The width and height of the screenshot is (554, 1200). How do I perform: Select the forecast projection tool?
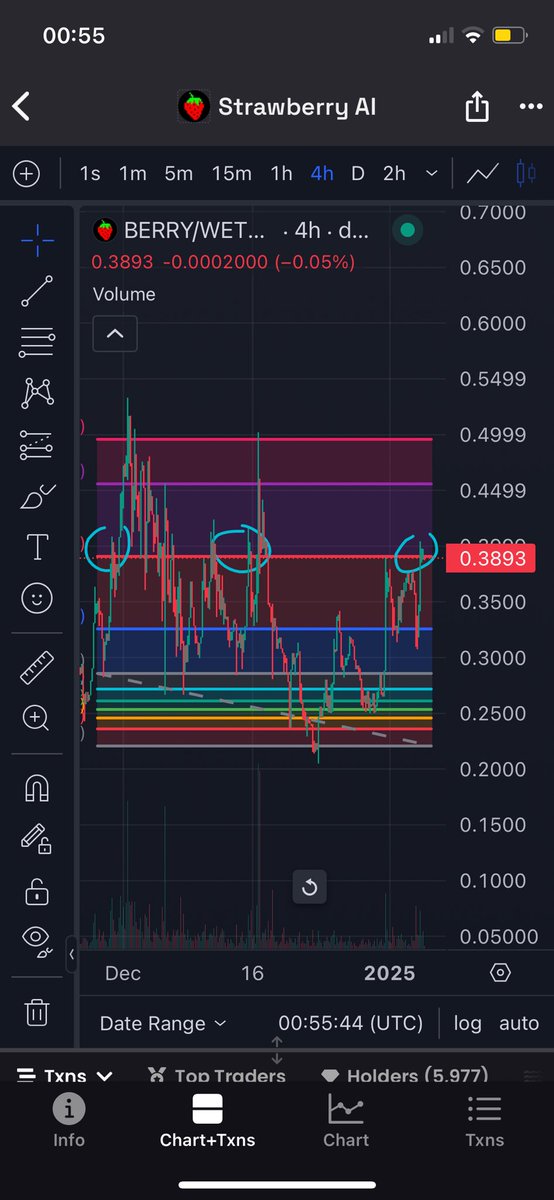(x=37, y=445)
